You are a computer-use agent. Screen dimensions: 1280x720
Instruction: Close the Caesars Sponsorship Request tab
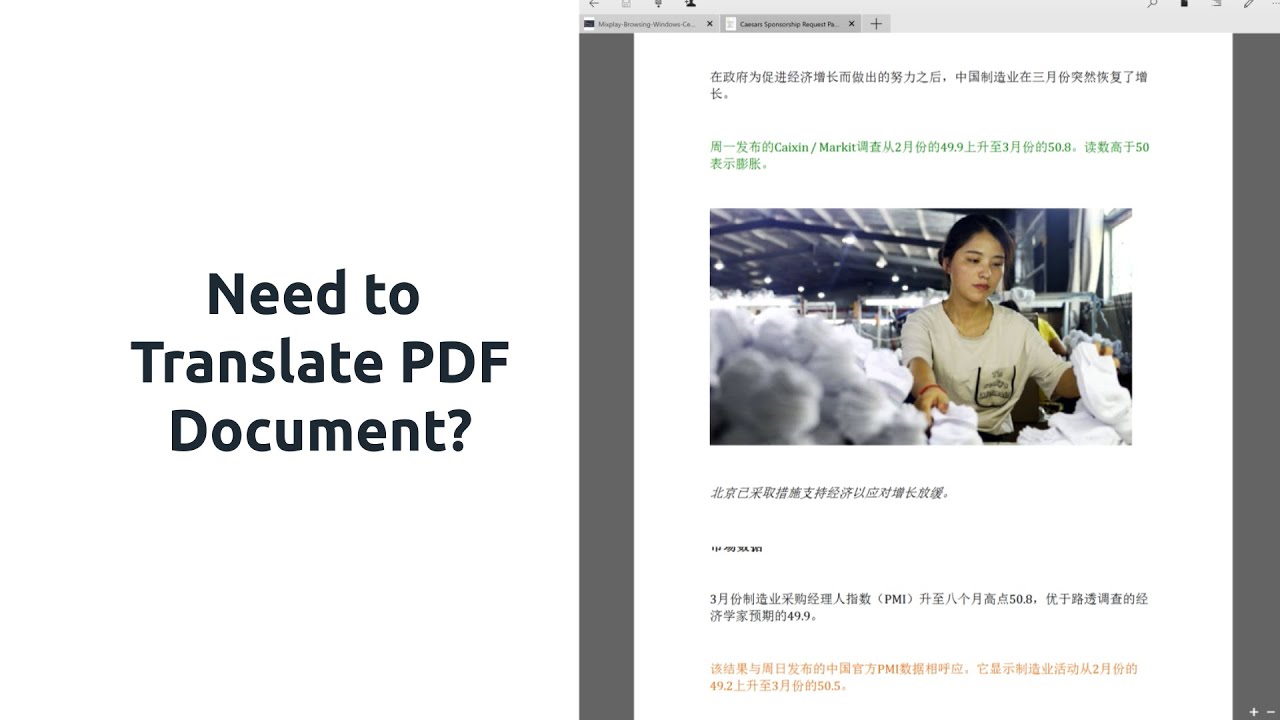[x=851, y=23]
